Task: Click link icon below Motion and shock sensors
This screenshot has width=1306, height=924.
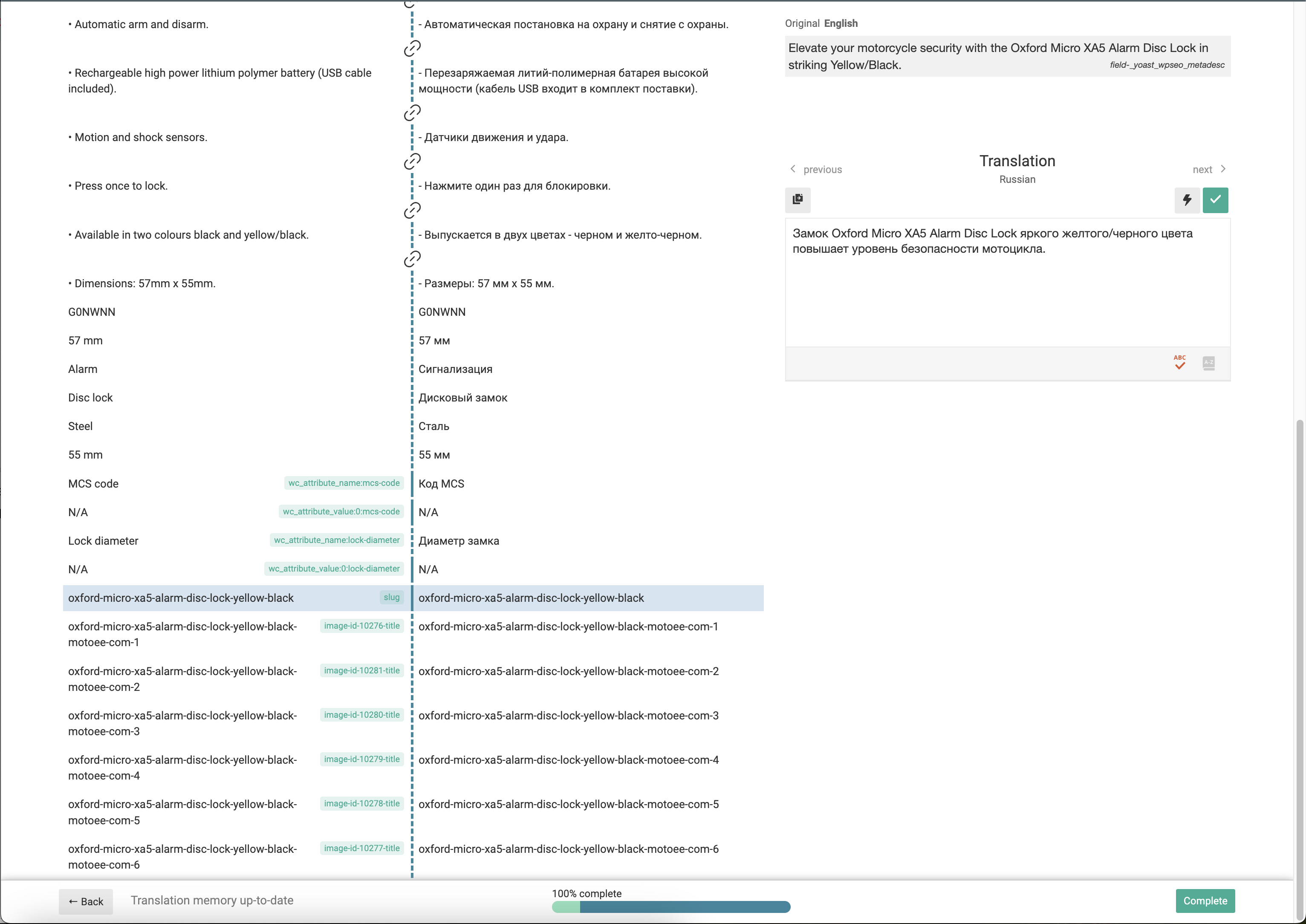Action: coord(412,162)
